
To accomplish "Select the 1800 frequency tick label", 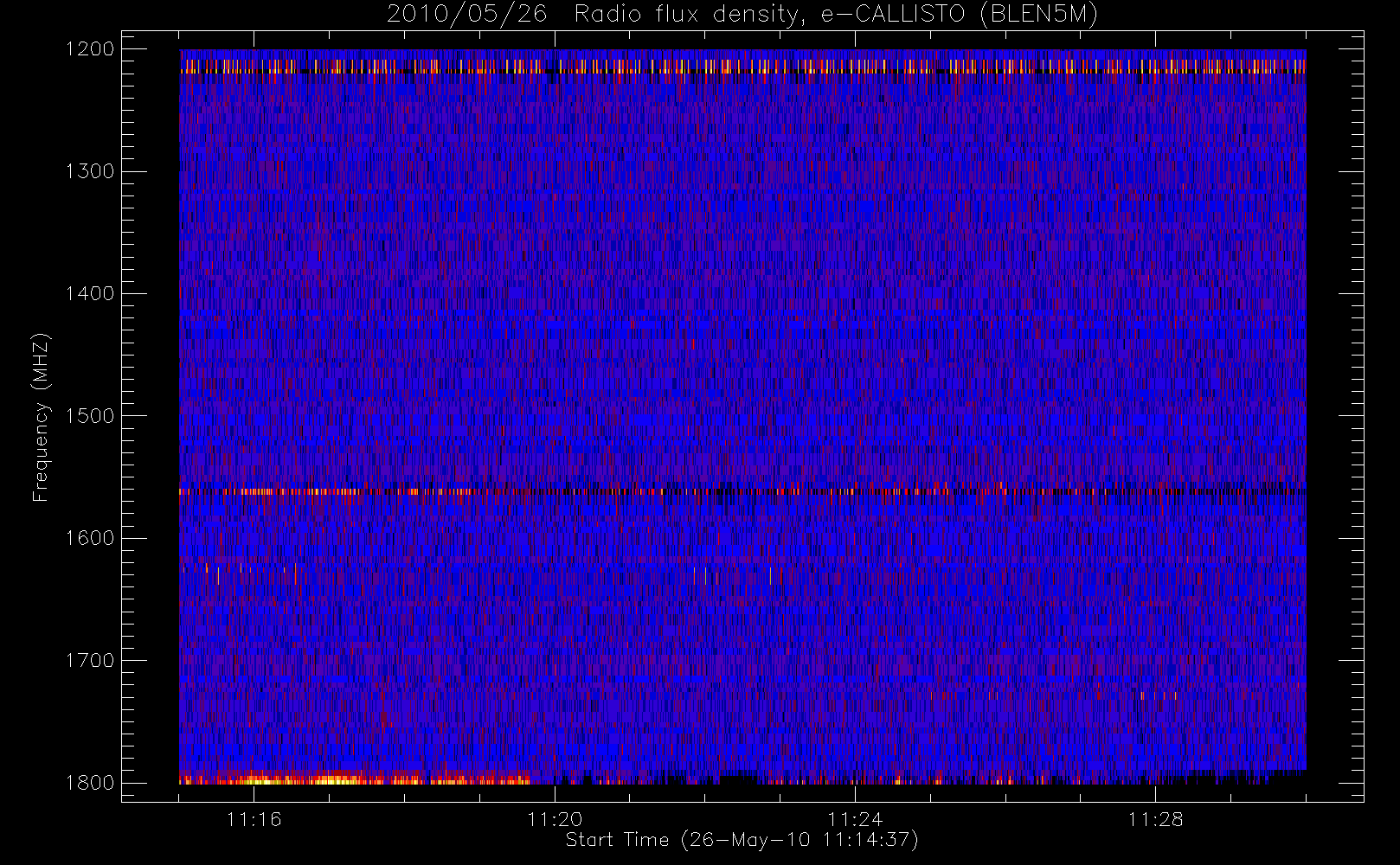I will pos(90,782).
